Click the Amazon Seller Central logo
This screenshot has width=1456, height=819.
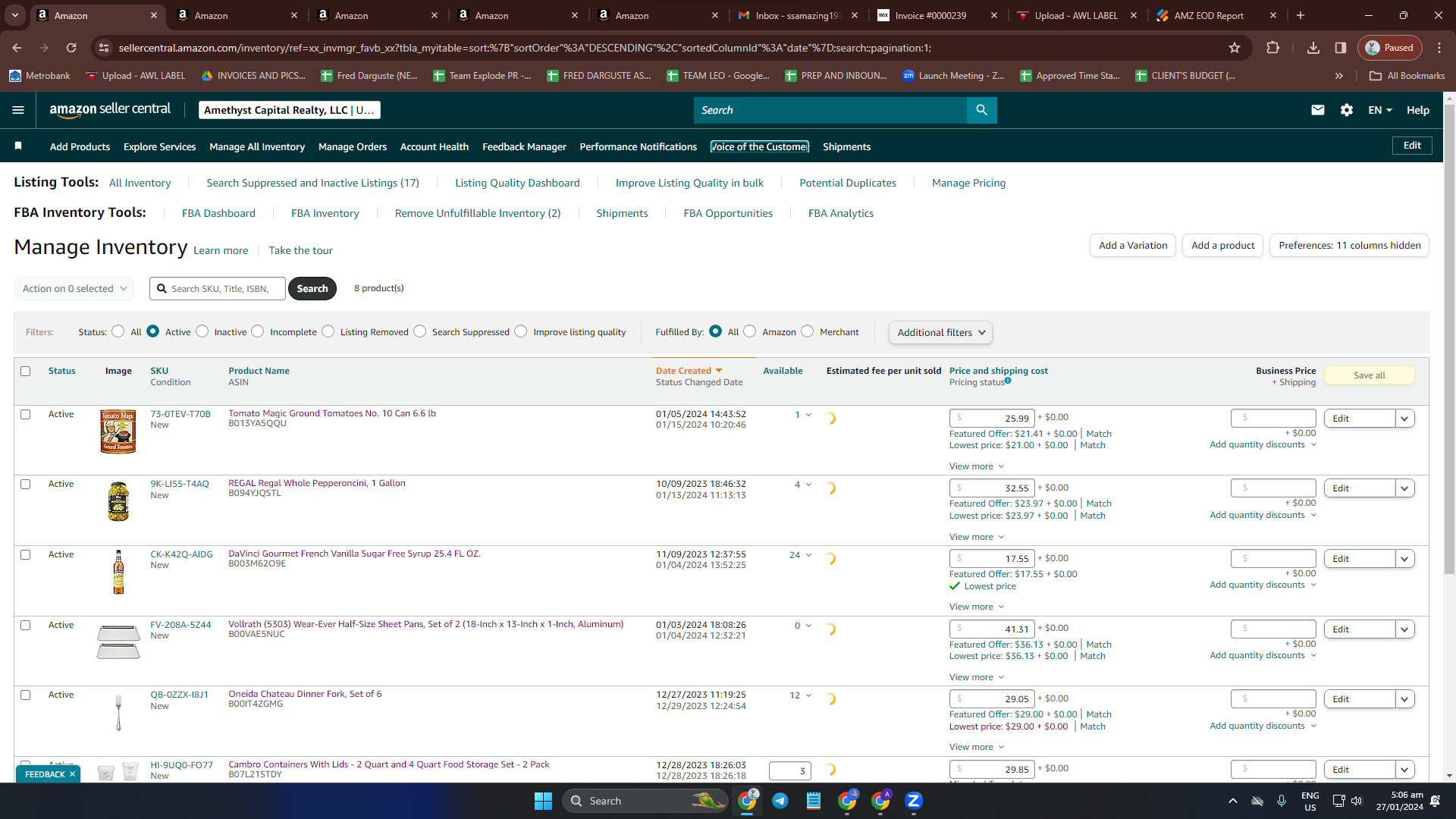pos(110,110)
